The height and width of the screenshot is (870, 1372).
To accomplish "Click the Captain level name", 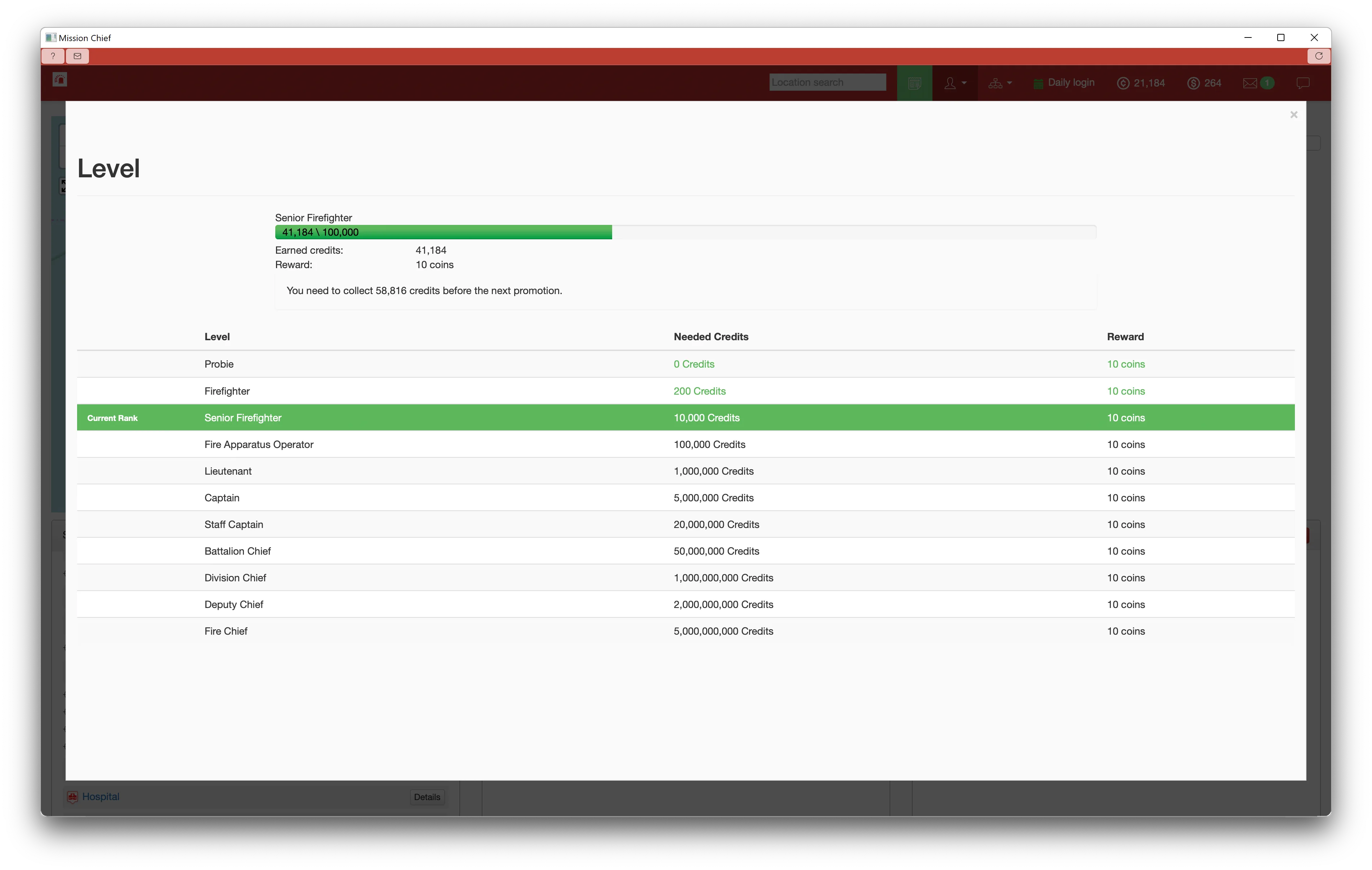I will (222, 498).
